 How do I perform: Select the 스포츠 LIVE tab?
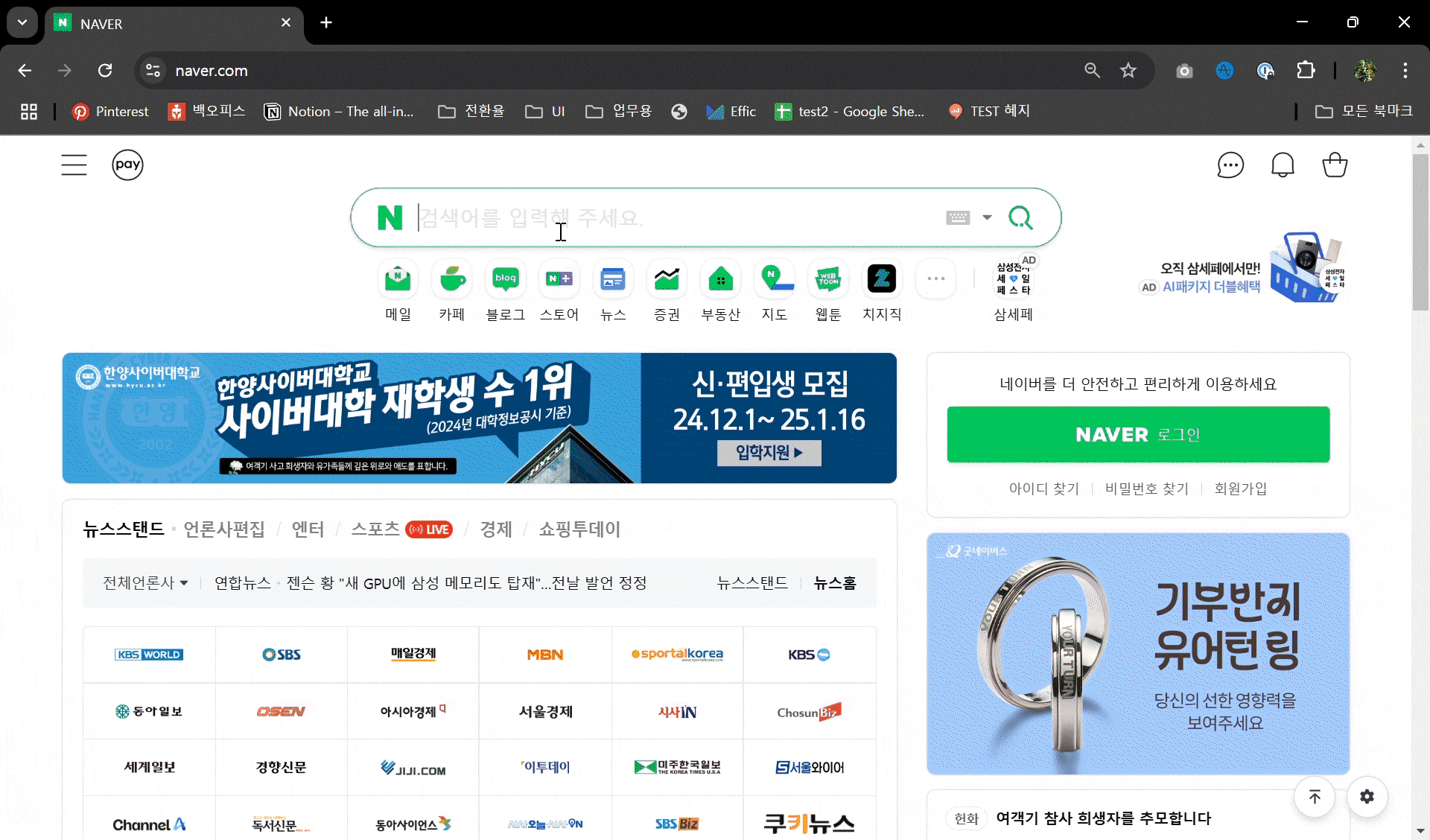[401, 529]
